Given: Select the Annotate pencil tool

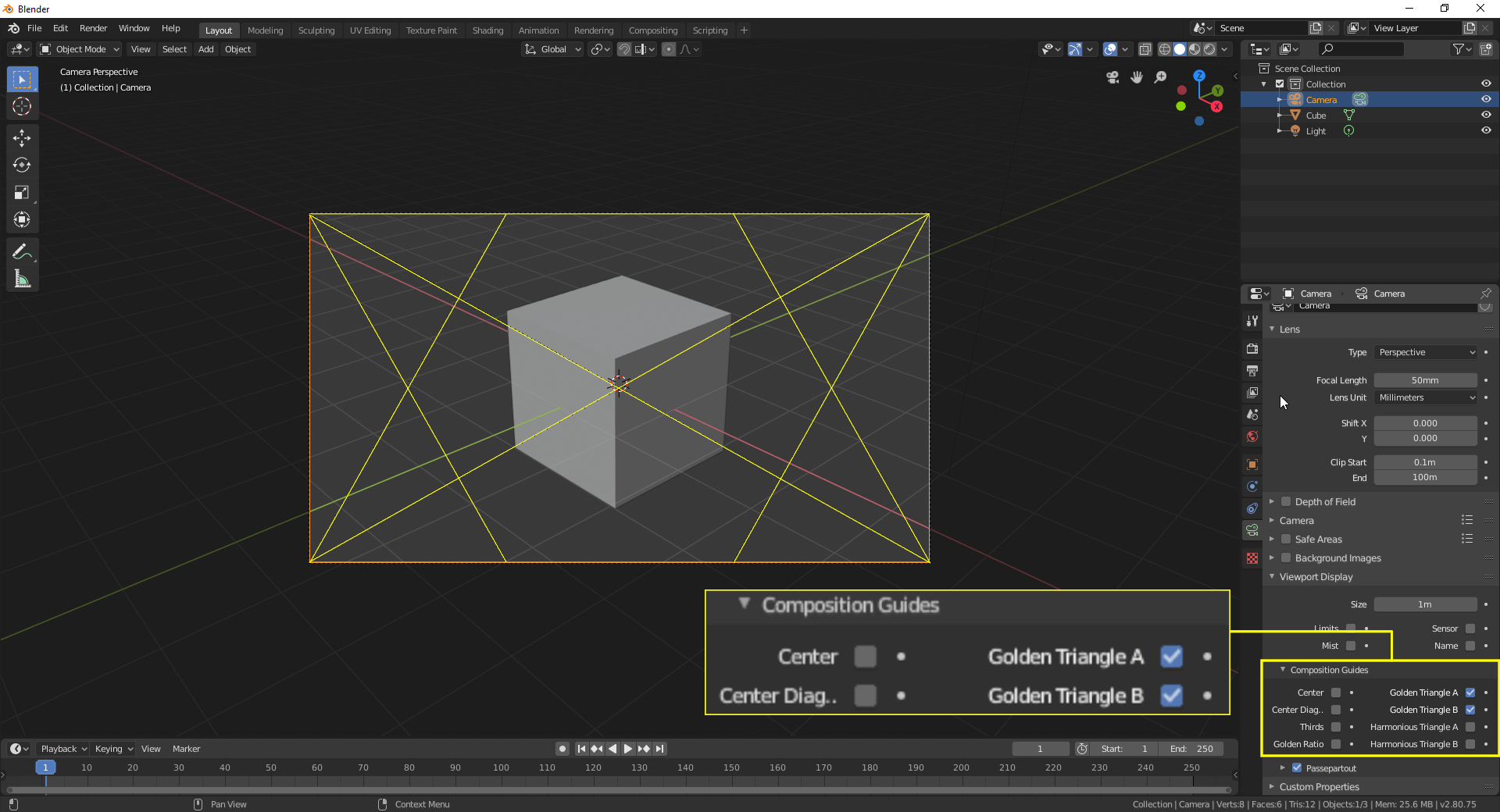Looking at the screenshot, I should pos(22,251).
